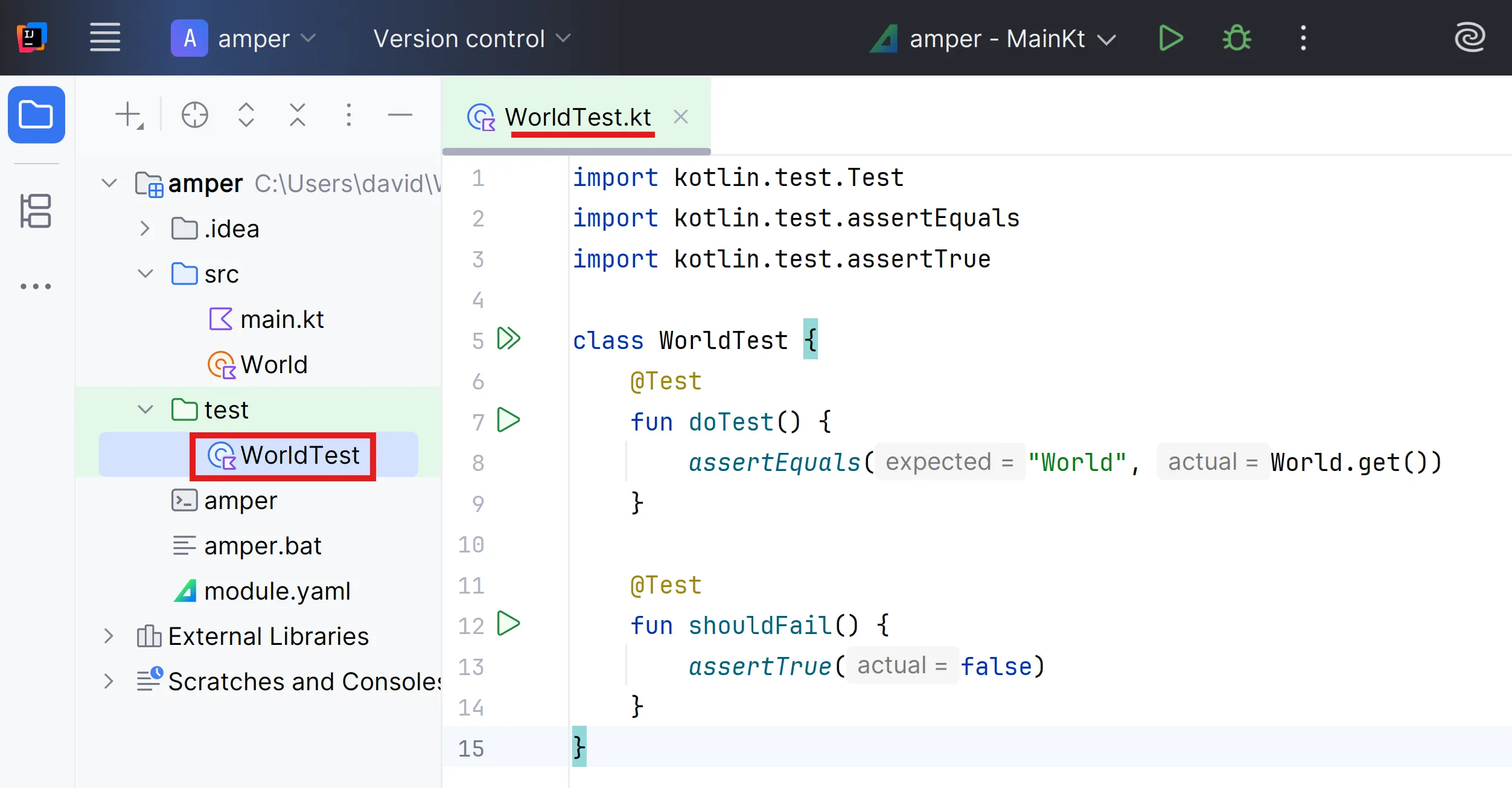Open the amper - MainKt run configuration dropdown
Screen dimensions: 1512x788
click(x=997, y=39)
